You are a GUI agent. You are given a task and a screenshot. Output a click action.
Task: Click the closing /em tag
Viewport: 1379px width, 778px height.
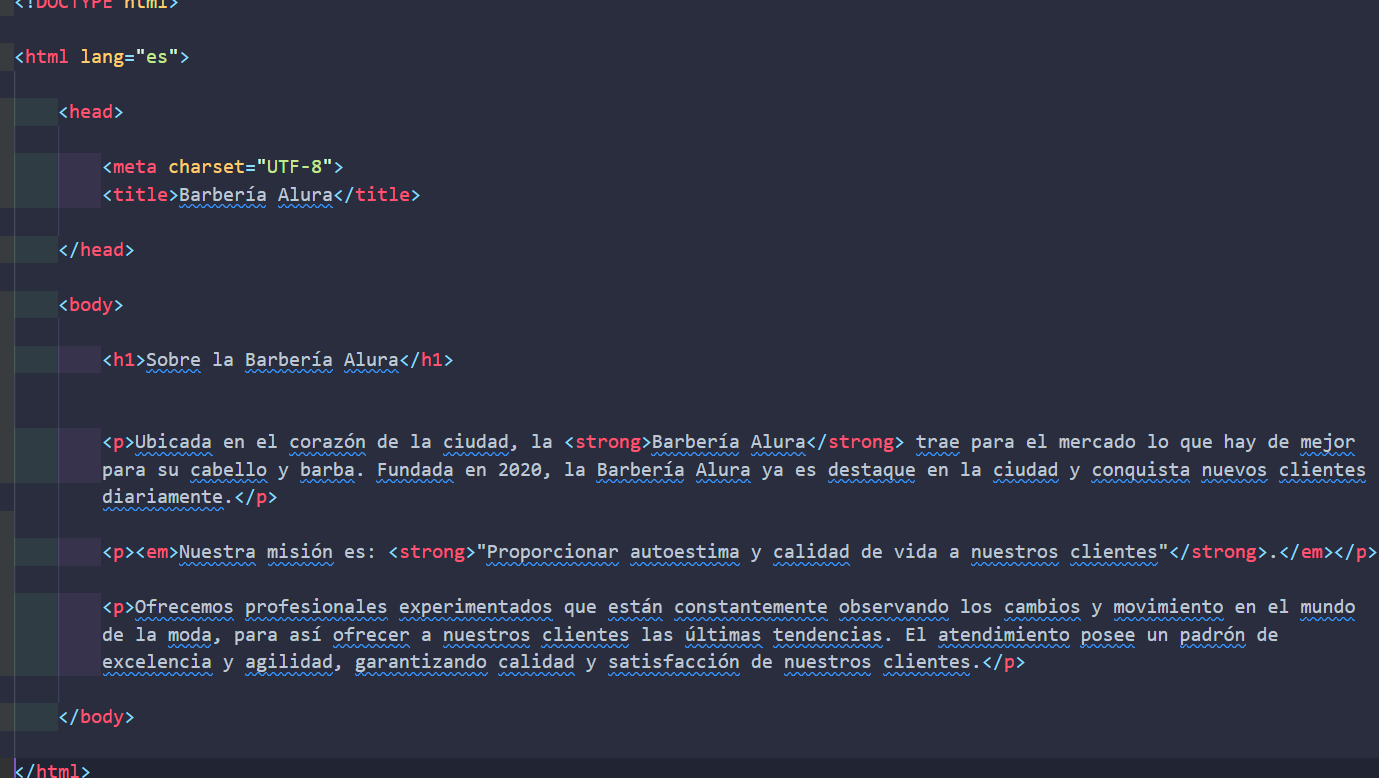(1306, 552)
